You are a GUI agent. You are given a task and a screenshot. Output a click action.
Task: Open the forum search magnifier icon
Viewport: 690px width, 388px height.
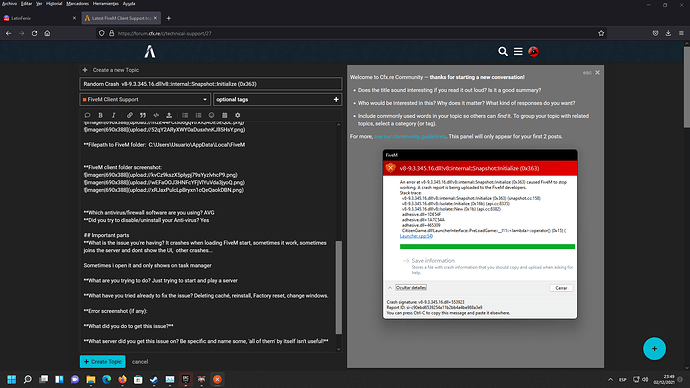tap(503, 51)
